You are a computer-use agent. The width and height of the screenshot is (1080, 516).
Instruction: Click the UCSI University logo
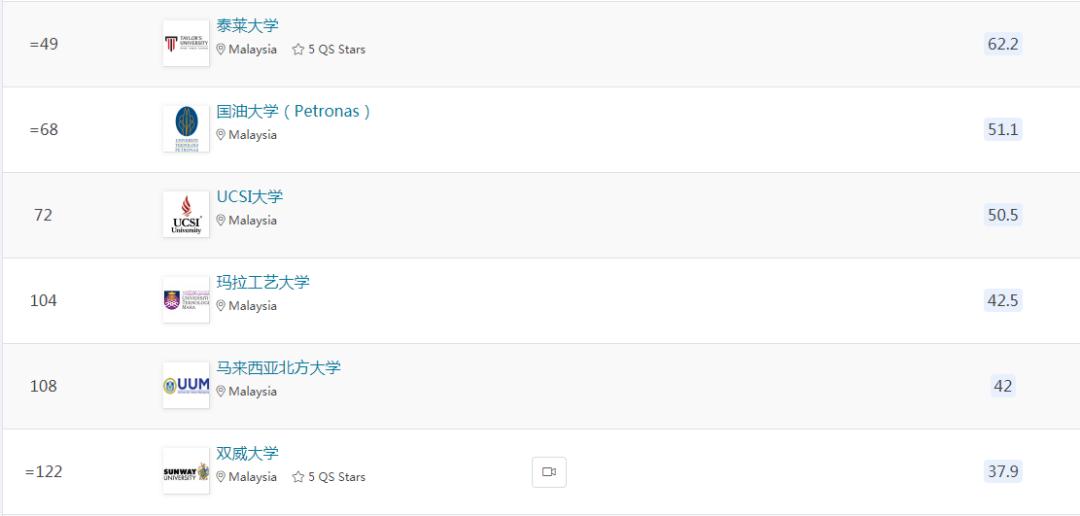[x=186, y=214]
